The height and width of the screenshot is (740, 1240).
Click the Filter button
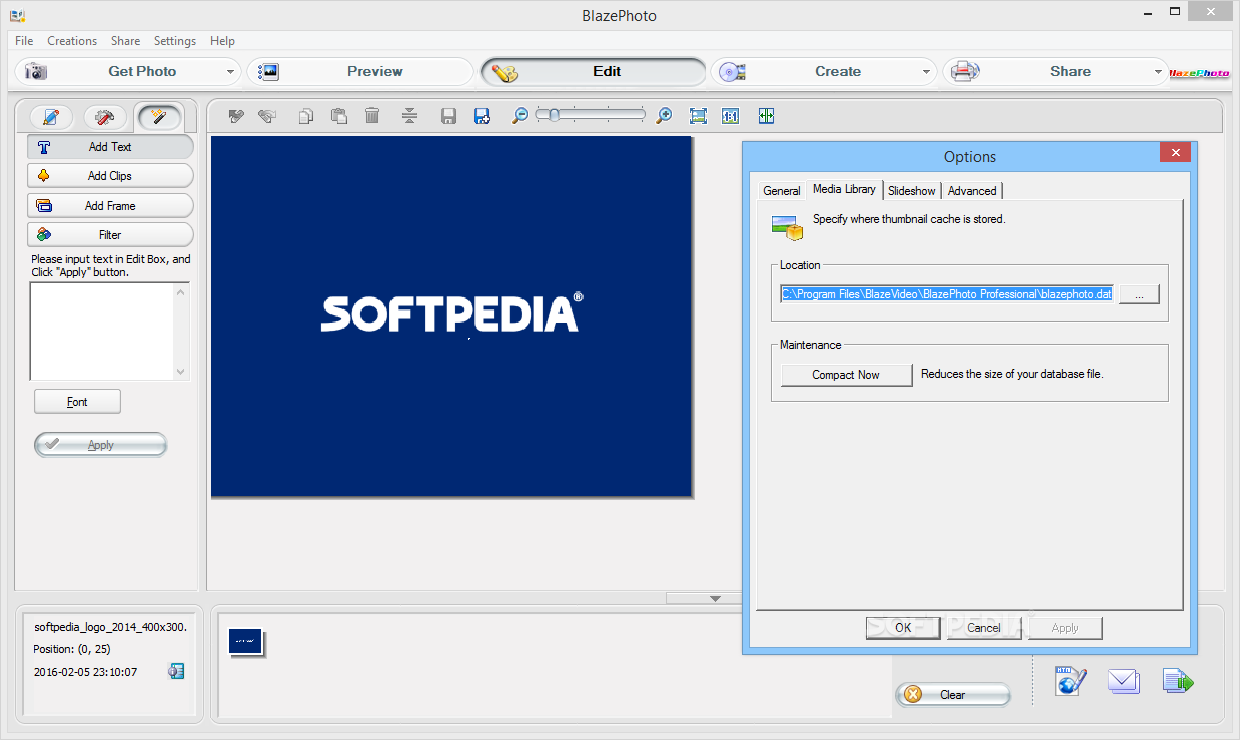click(110, 235)
